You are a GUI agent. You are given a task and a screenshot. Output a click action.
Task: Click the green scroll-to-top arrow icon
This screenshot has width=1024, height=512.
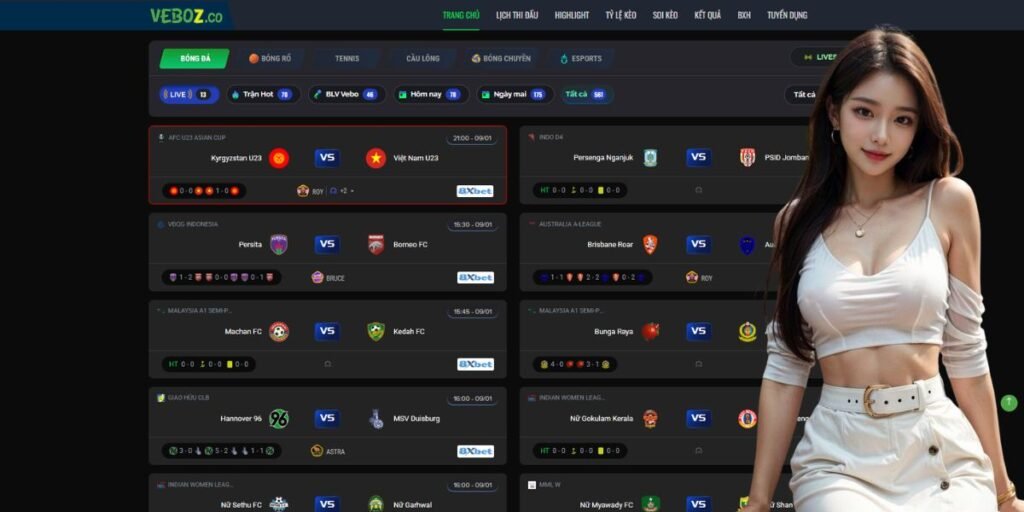coord(1008,403)
